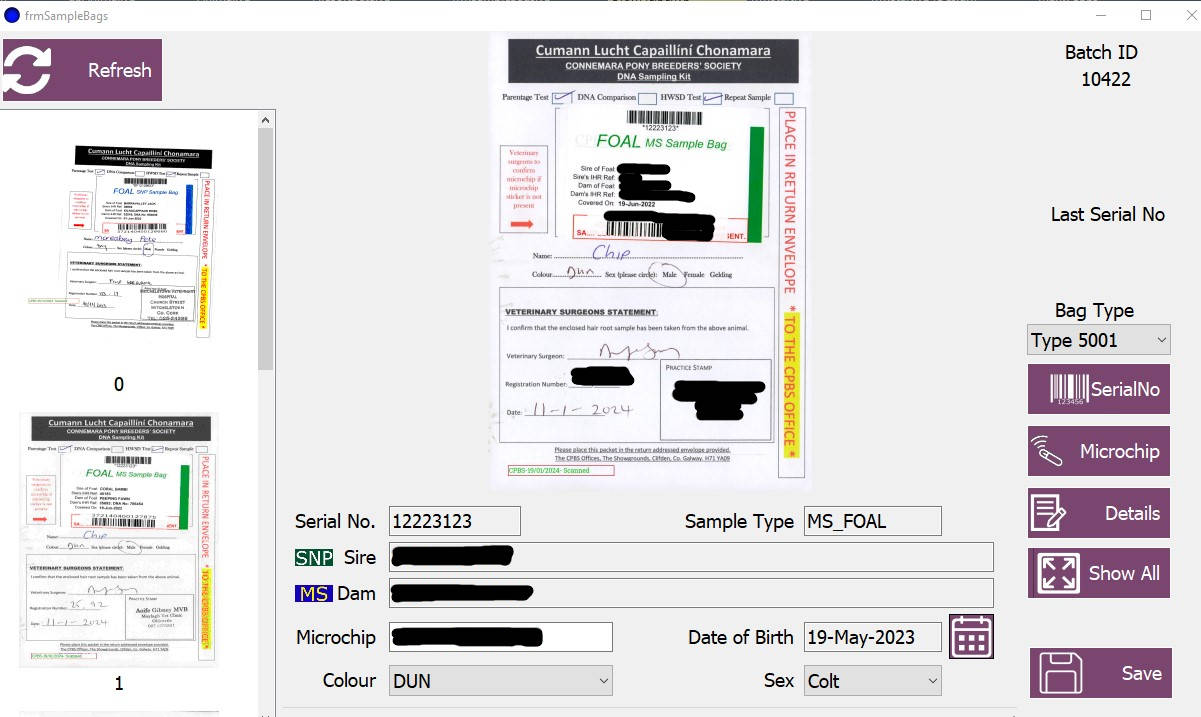Click the Batch ID value 10422
Image resolution: width=1201 pixels, height=717 pixels.
tap(1106, 79)
